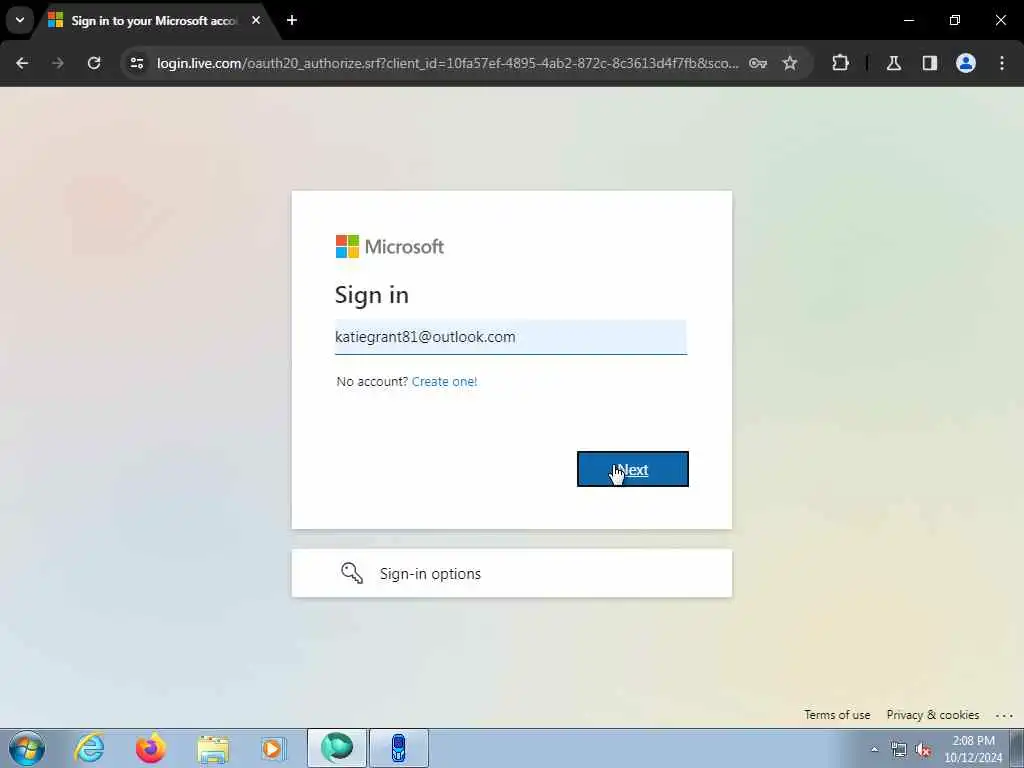Show hidden system tray icons
Screen dimensions: 1024x768
click(874, 750)
